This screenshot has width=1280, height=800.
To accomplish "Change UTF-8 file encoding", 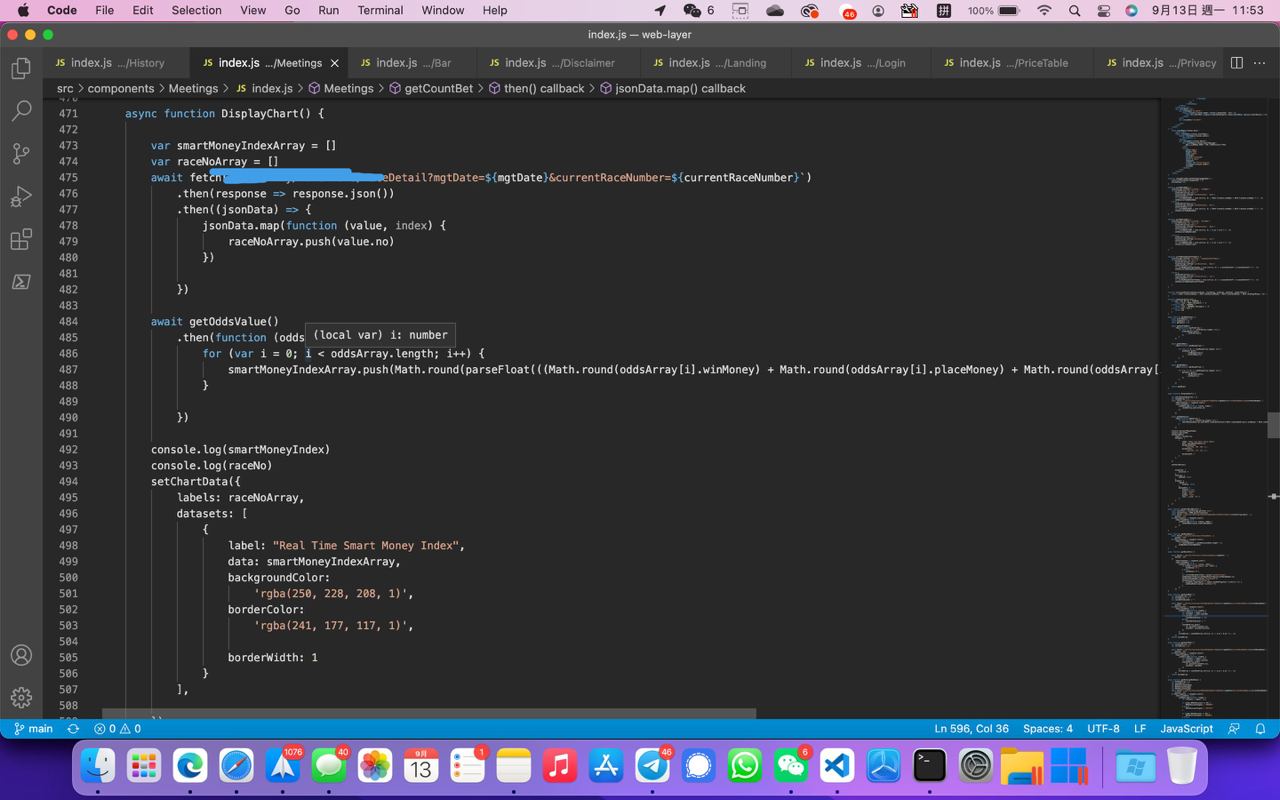I will tap(1103, 729).
